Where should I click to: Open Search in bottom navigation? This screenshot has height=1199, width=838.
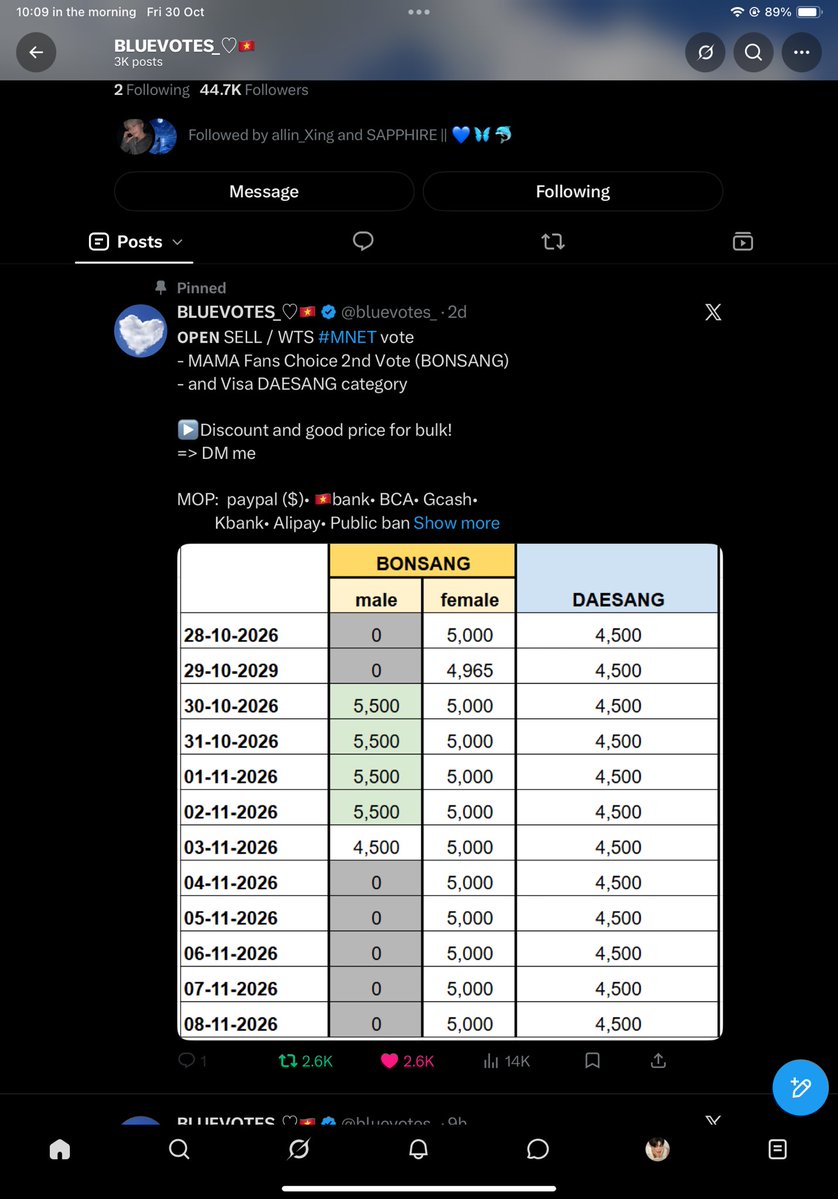point(179,1149)
